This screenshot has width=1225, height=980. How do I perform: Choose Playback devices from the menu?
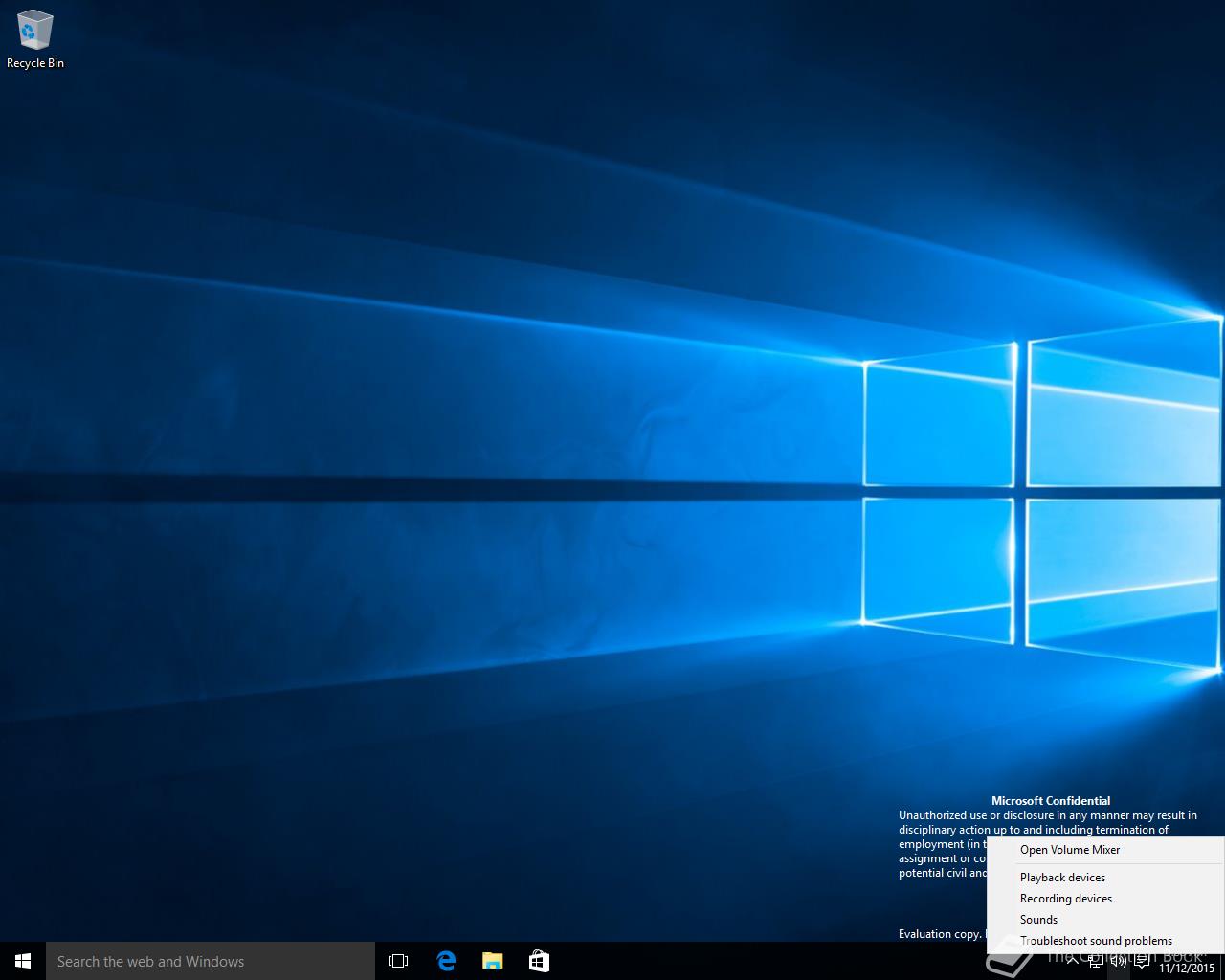[1105, 878]
